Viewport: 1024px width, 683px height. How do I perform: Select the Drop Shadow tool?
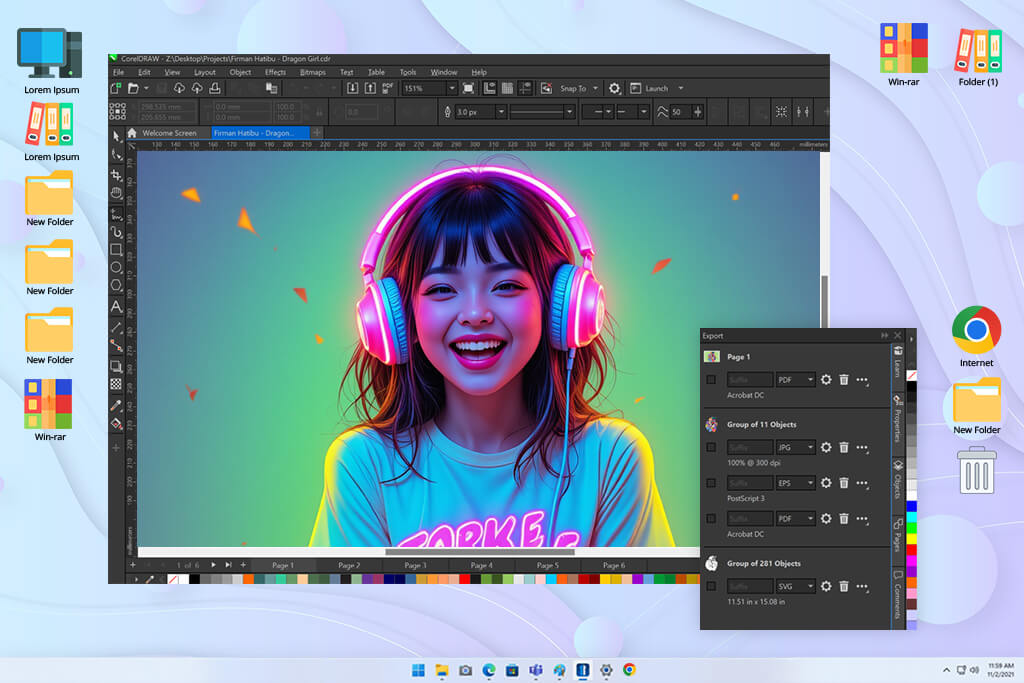click(116, 366)
